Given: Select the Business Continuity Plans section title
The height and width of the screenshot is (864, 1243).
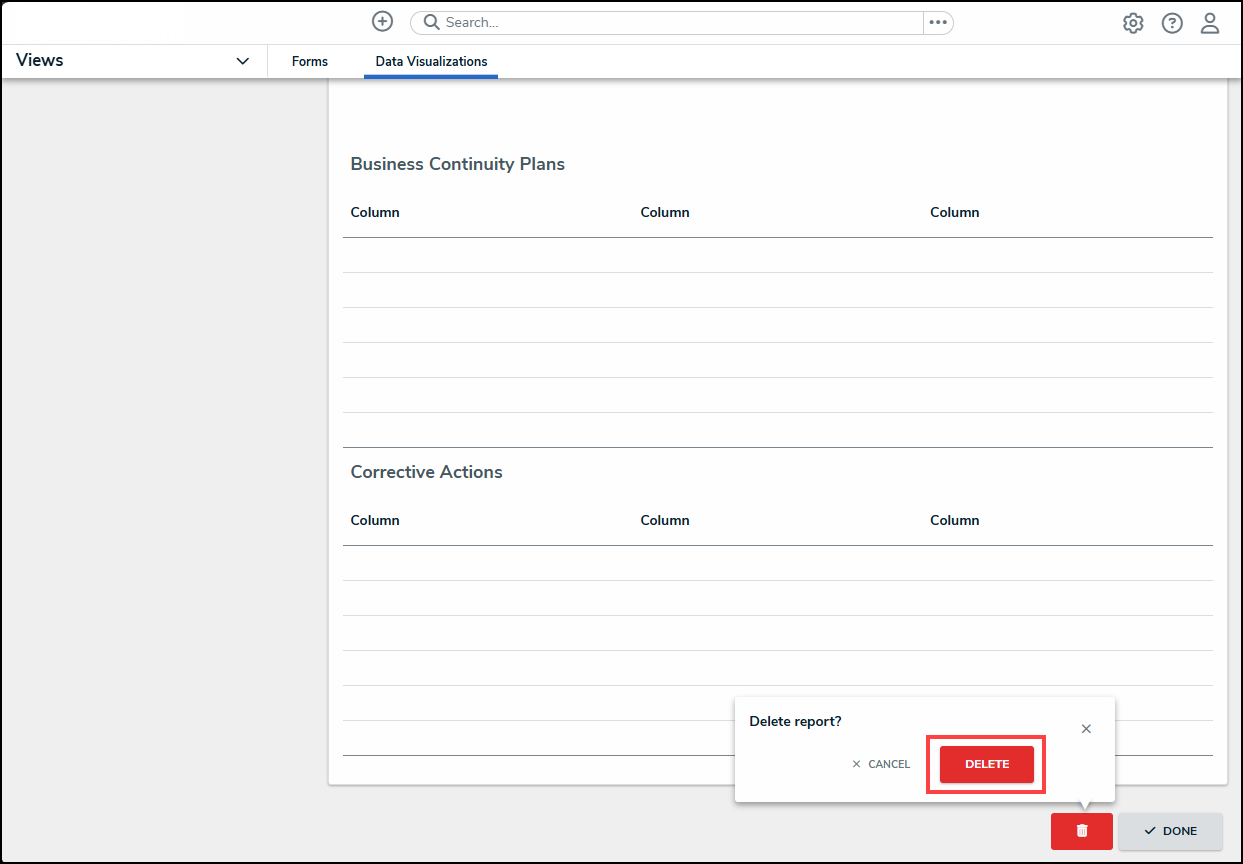Looking at the screenshot, I should point(457,164).
